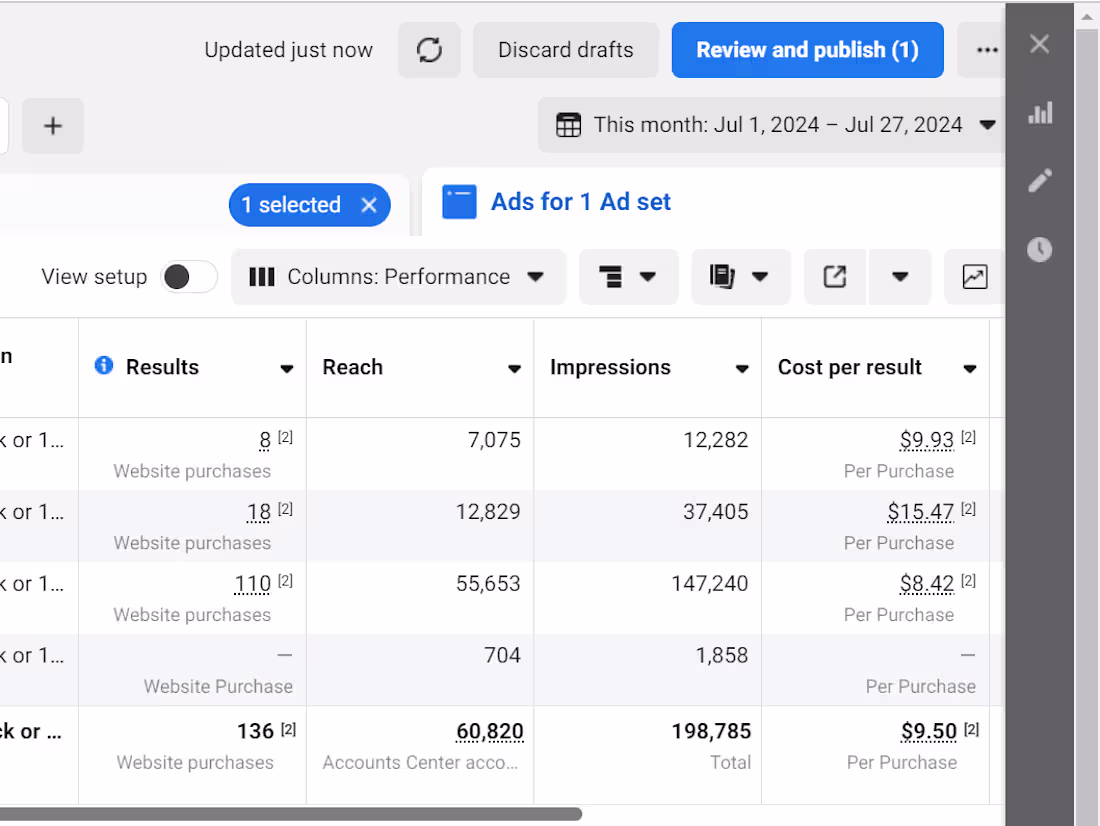The height and width of the screenshot is (826, 1100).
Task: Click Discard drafts button
Action: tap(566, 50)
